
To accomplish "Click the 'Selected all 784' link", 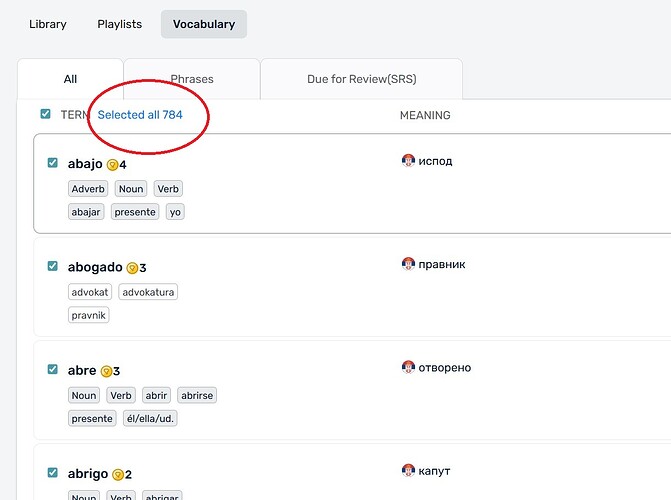I will click(x=140, y=115).
